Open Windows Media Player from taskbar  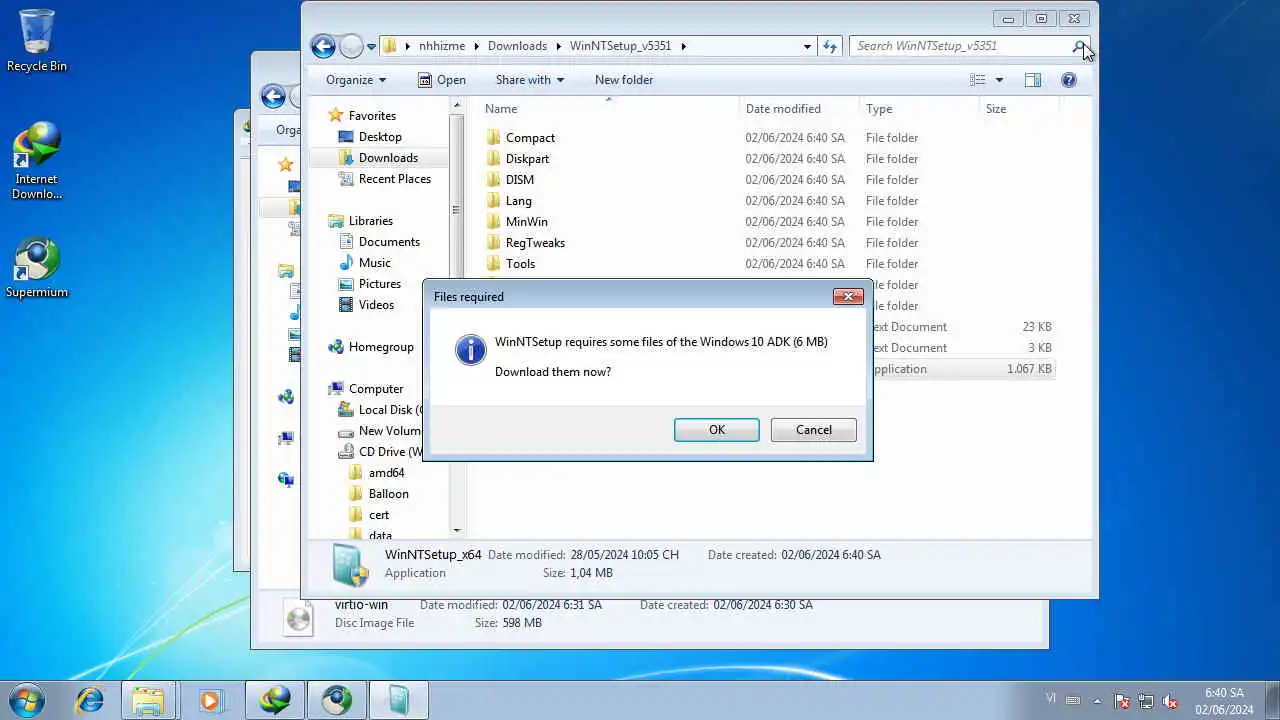click(x=210, y=700)
